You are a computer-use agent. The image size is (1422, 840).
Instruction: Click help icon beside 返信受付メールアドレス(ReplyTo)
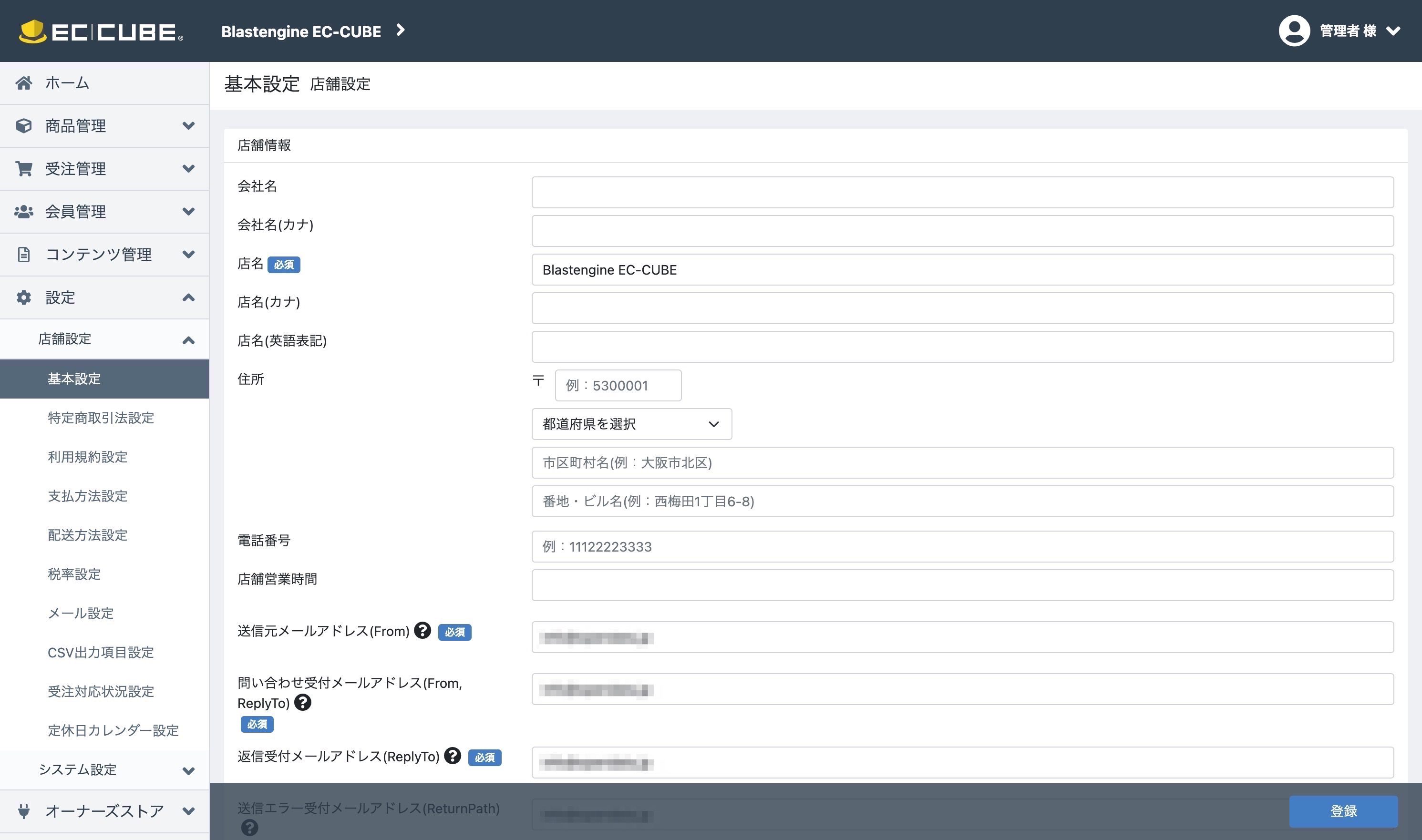coord(452,756)
